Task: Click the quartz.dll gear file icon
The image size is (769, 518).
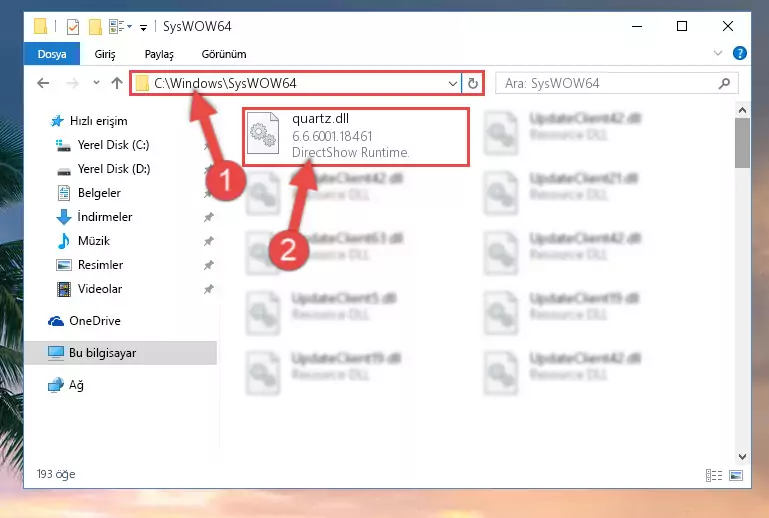Action: pyautogui.click(x=263, y=134)
